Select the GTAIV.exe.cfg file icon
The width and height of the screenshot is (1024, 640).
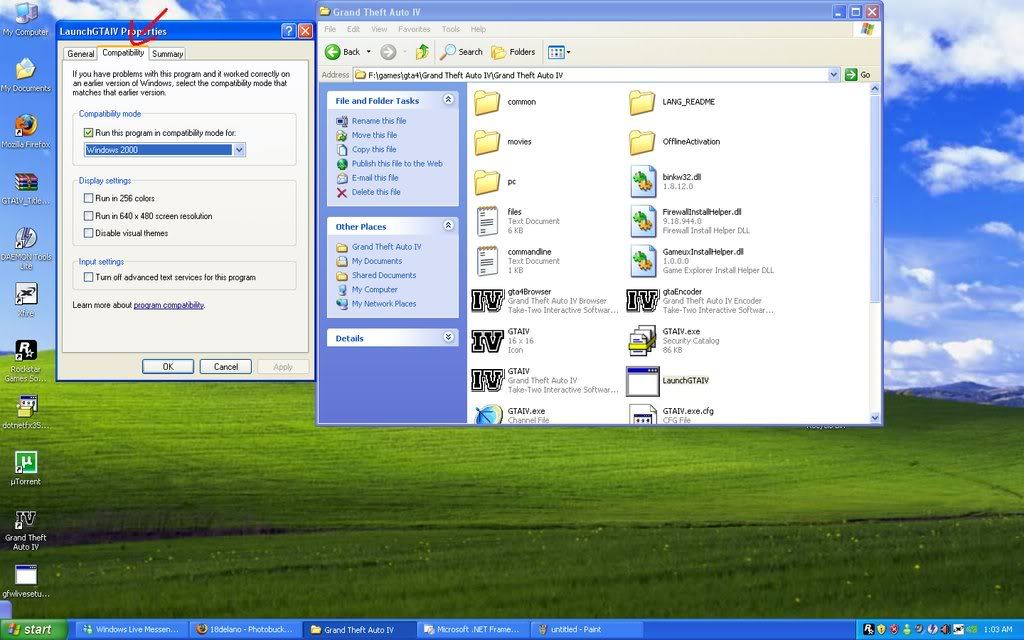tap(642, 414)
